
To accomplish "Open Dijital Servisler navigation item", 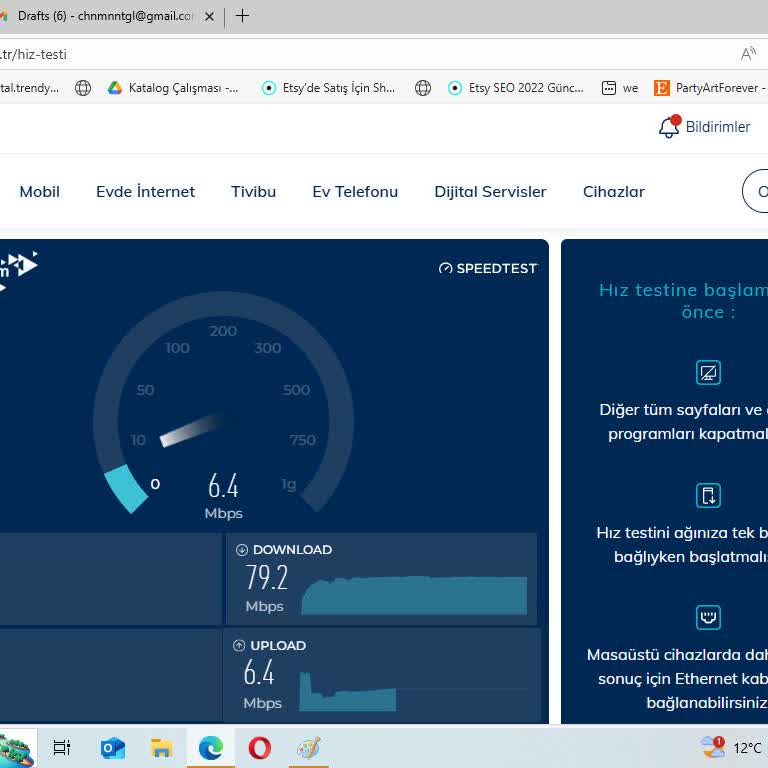I will 490,191.
